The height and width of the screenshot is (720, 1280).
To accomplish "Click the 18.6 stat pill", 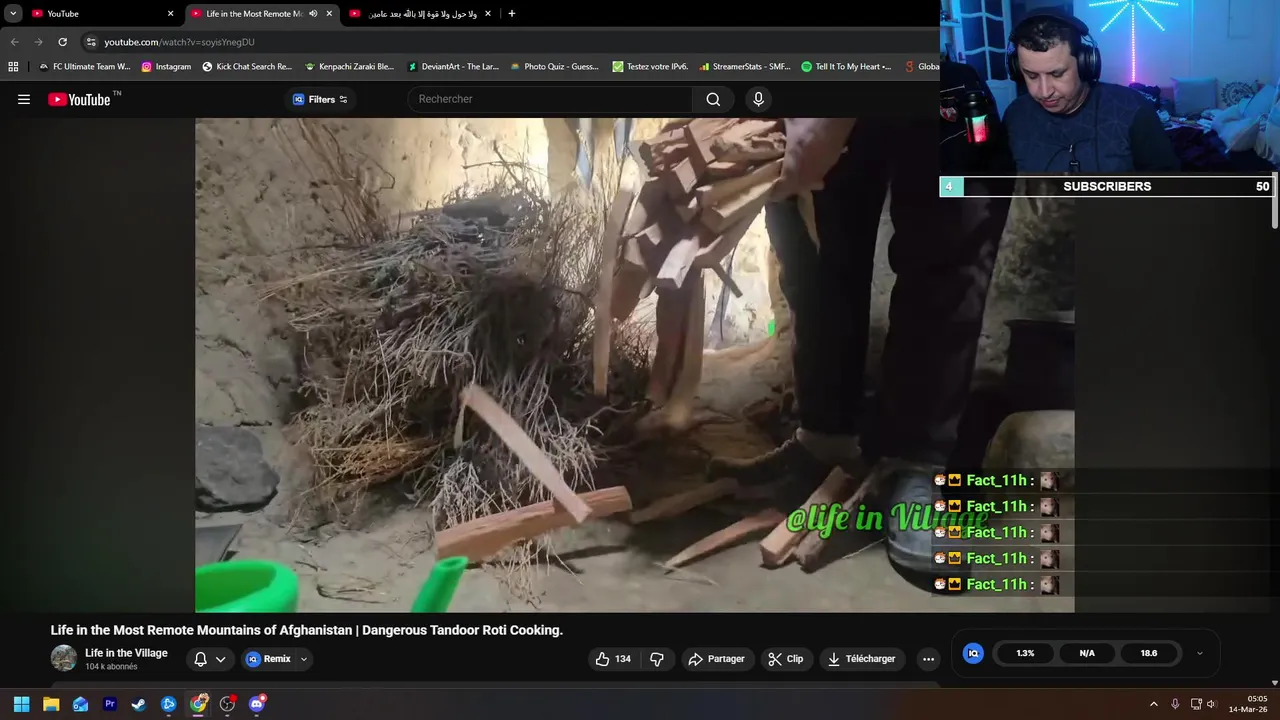I will coord(1149,653).
